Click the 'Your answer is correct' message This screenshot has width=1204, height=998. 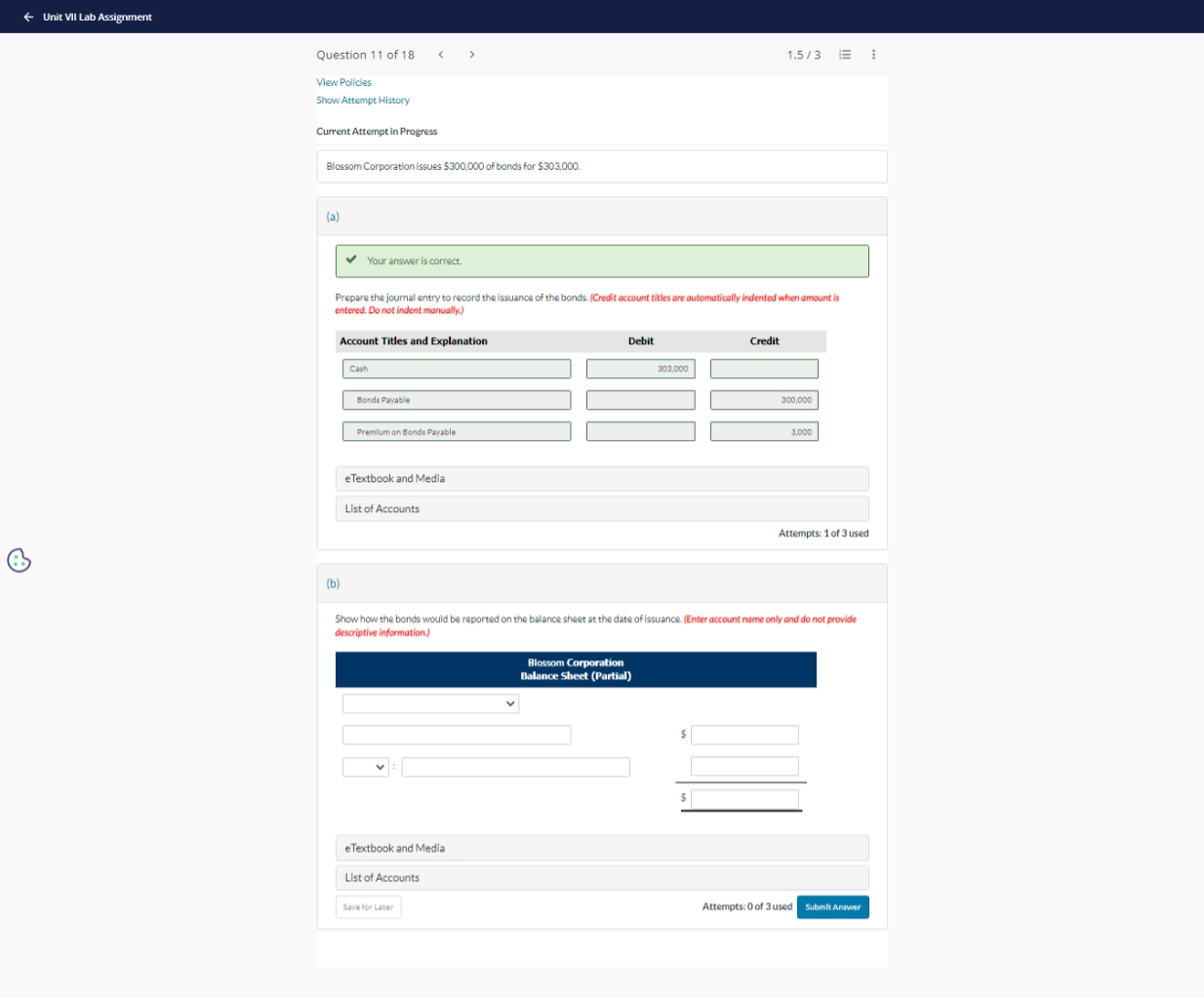pyautogui.click(x=602, y=260)
